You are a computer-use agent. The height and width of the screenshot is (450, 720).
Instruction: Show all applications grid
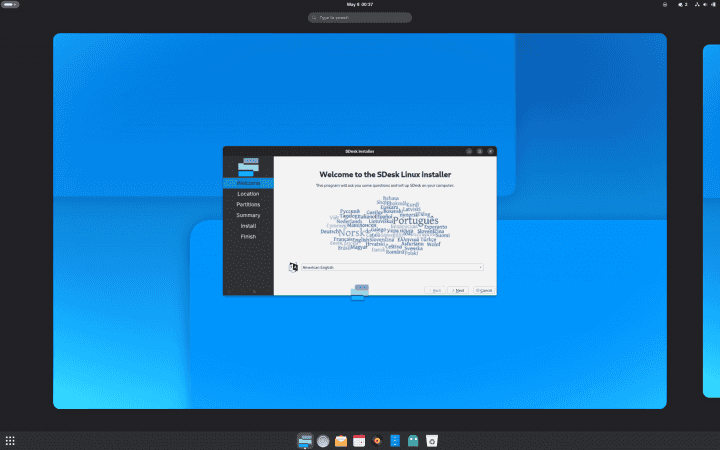tap(10, 441)
